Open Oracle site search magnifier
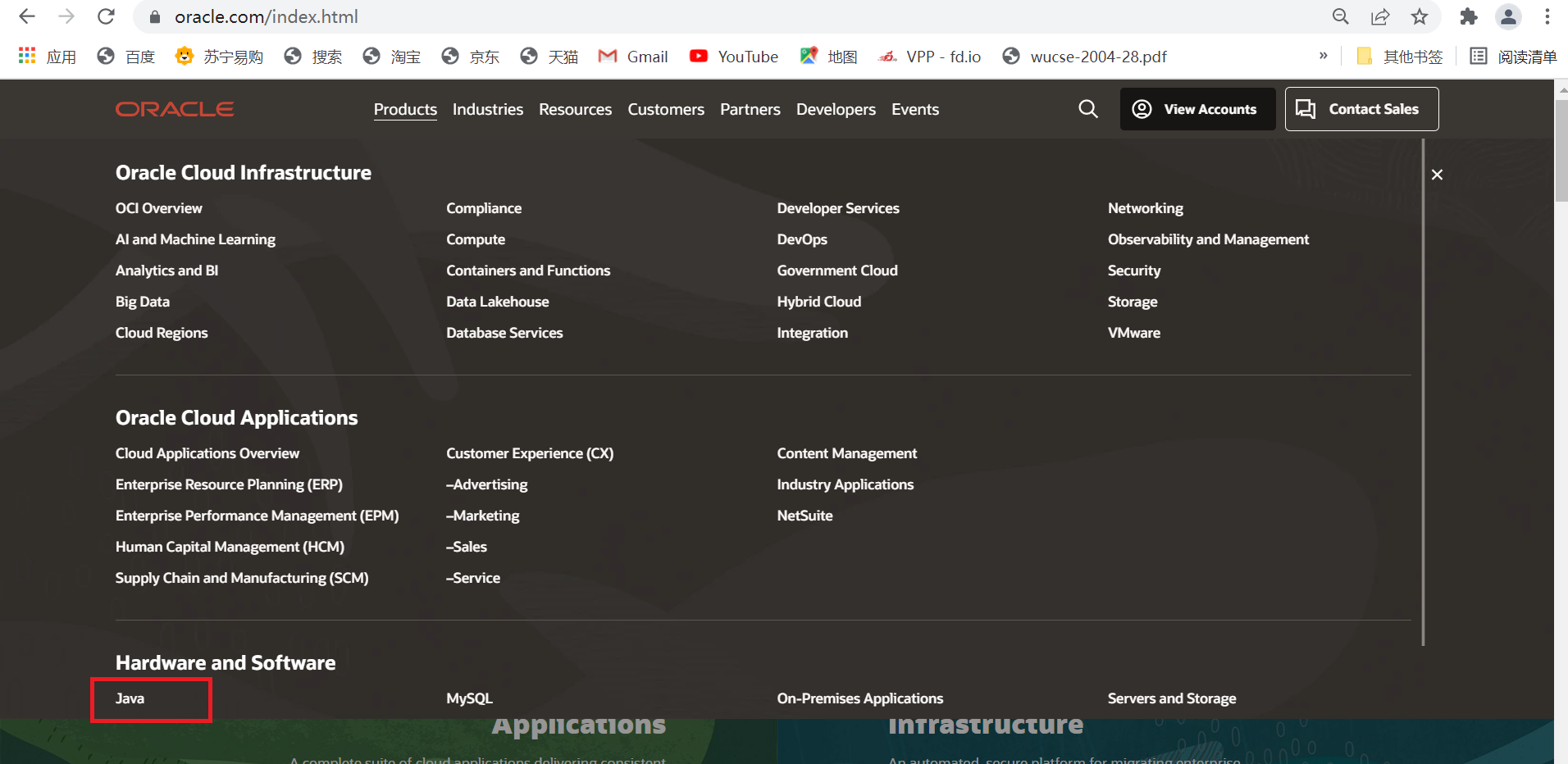Screen dimensions: 1568x764 click(x=1088, y=109)
